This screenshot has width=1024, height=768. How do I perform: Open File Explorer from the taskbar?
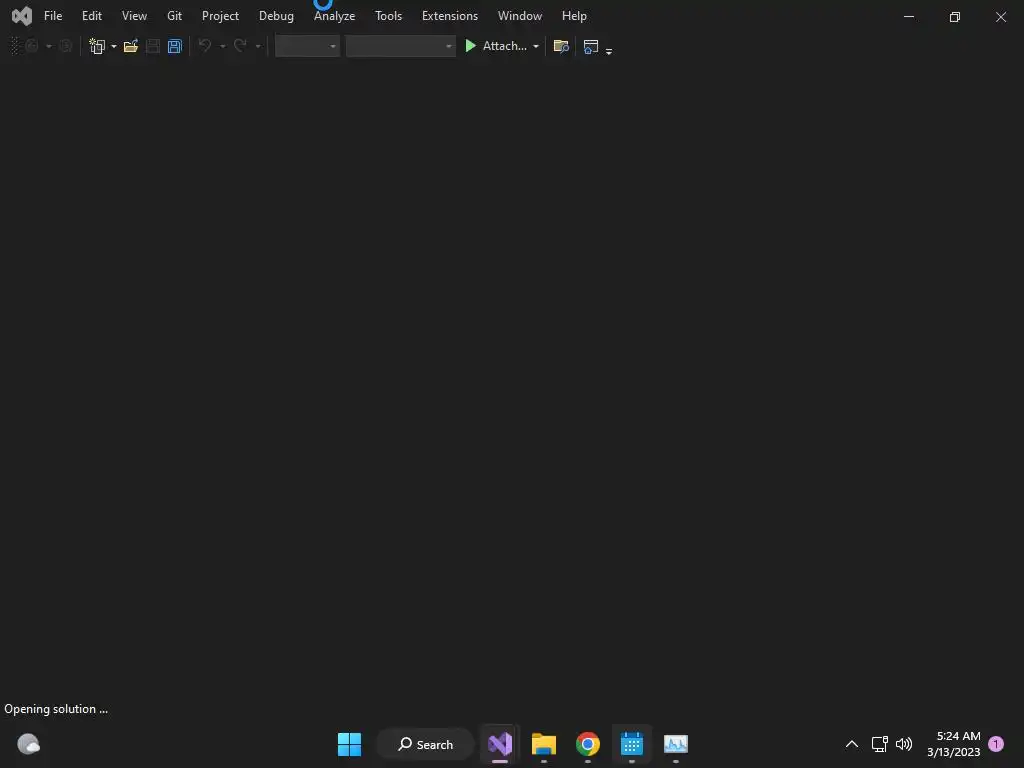tap(543, 744)
